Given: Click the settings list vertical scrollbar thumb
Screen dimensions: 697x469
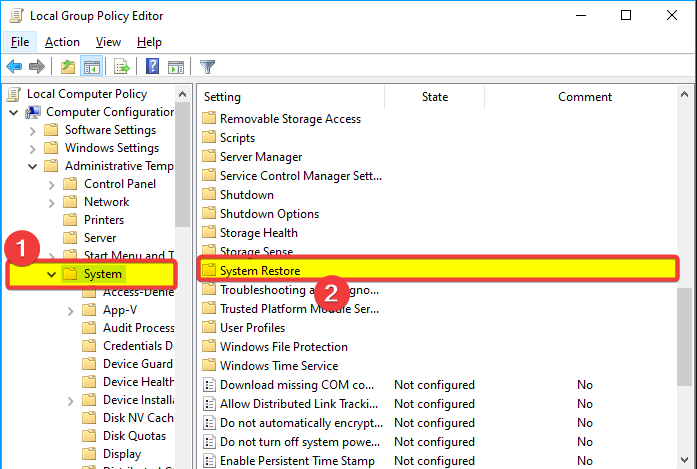Looking at the screenshot, I should [684, 337].
